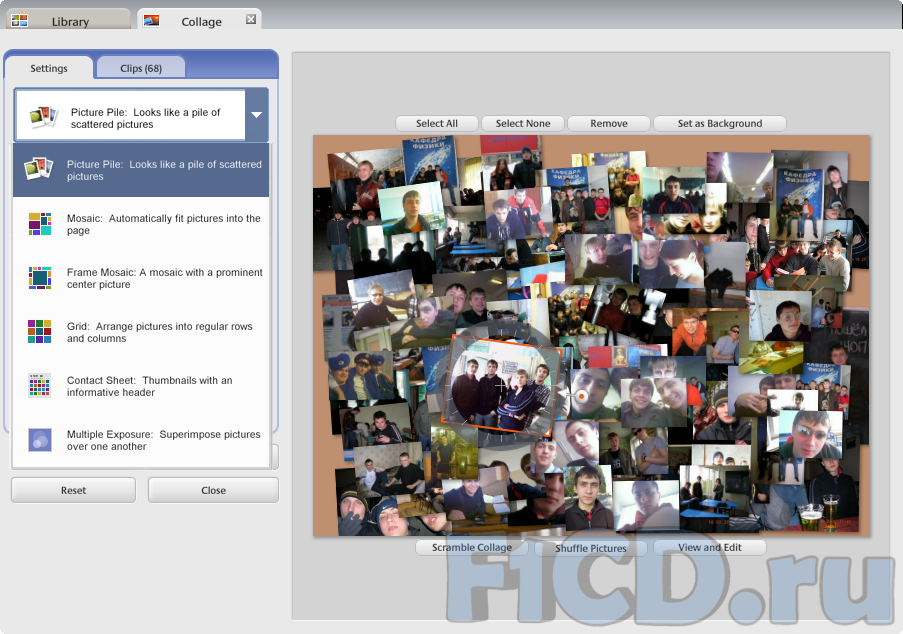Choose the Multiple Exposure option

click(x=141, y=440)
